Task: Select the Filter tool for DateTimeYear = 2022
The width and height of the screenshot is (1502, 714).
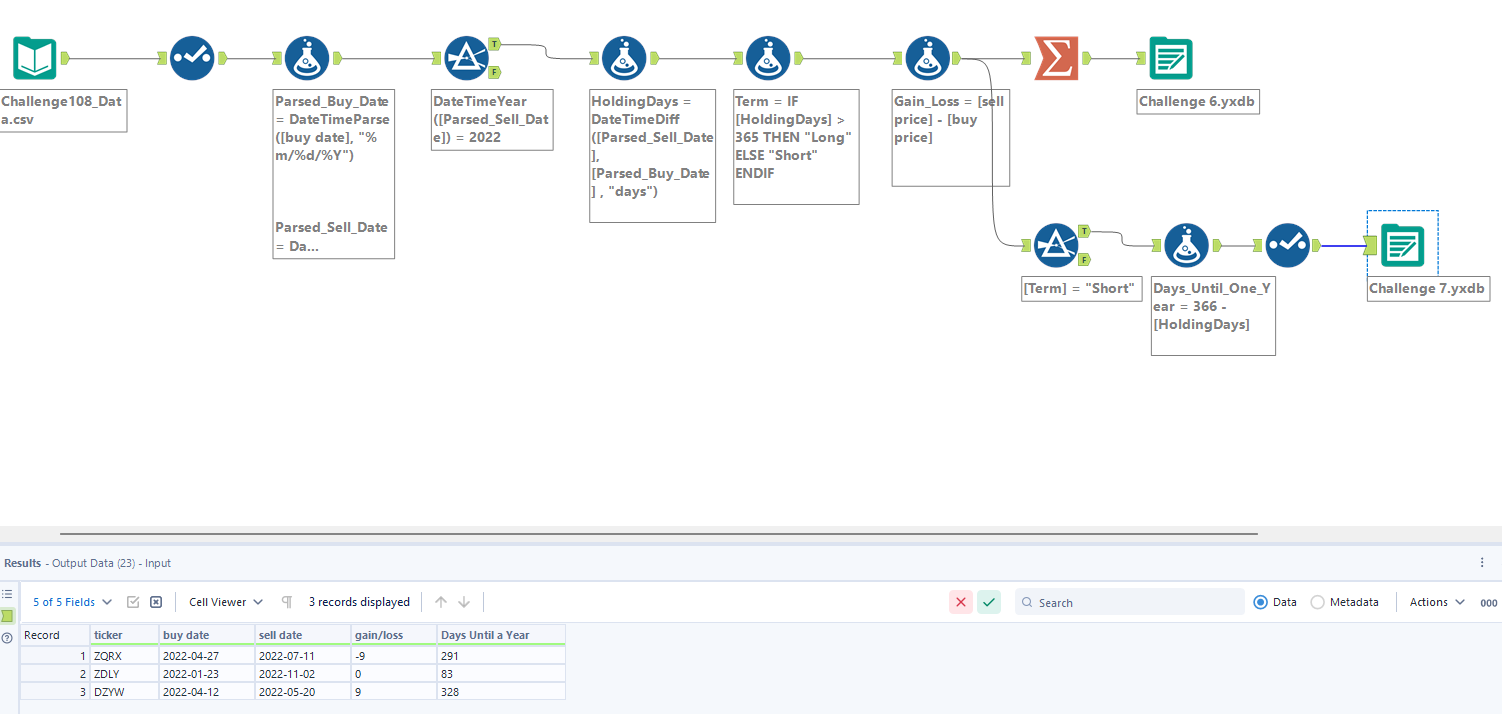Action: [x=466, y=58]
